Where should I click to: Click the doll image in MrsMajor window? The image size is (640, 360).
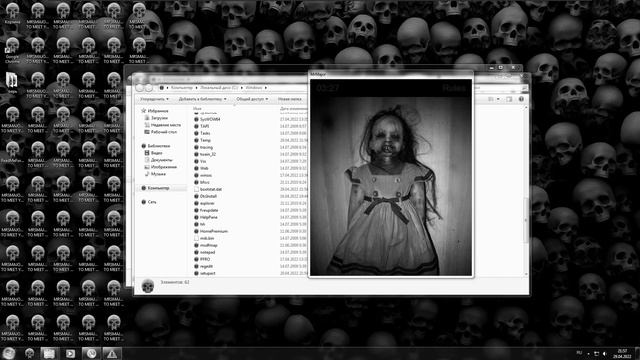coord(391,186)
